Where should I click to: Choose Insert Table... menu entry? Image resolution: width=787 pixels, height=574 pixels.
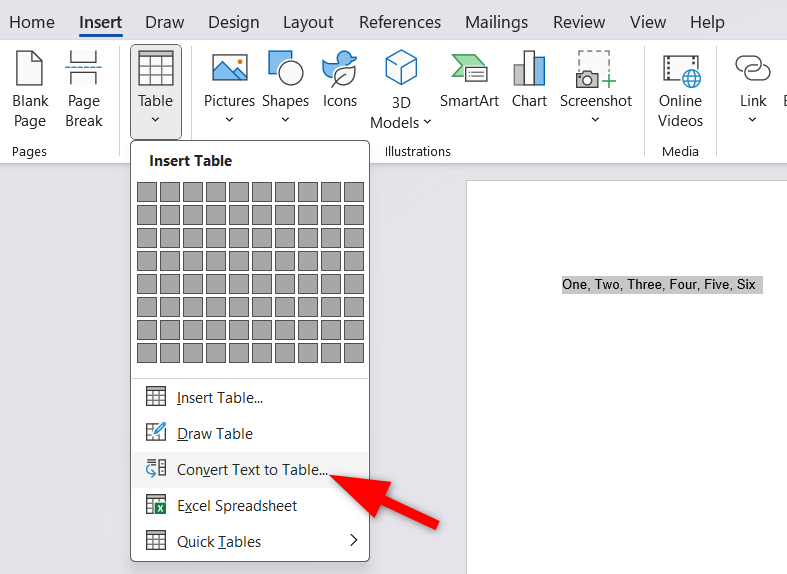pos(250,397)
